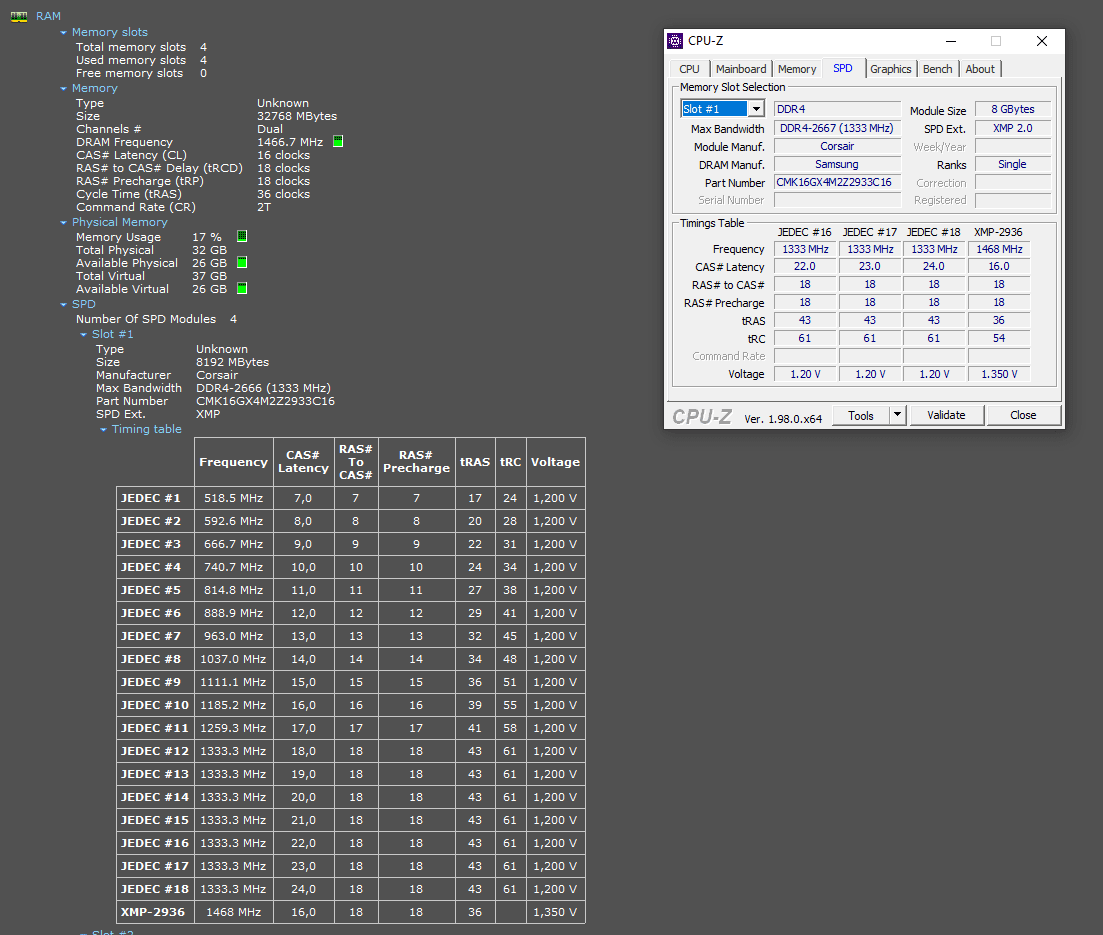Click the CAS# Latency column header
The height and width of the screenshot is (935, 1103).
[303, 462]
